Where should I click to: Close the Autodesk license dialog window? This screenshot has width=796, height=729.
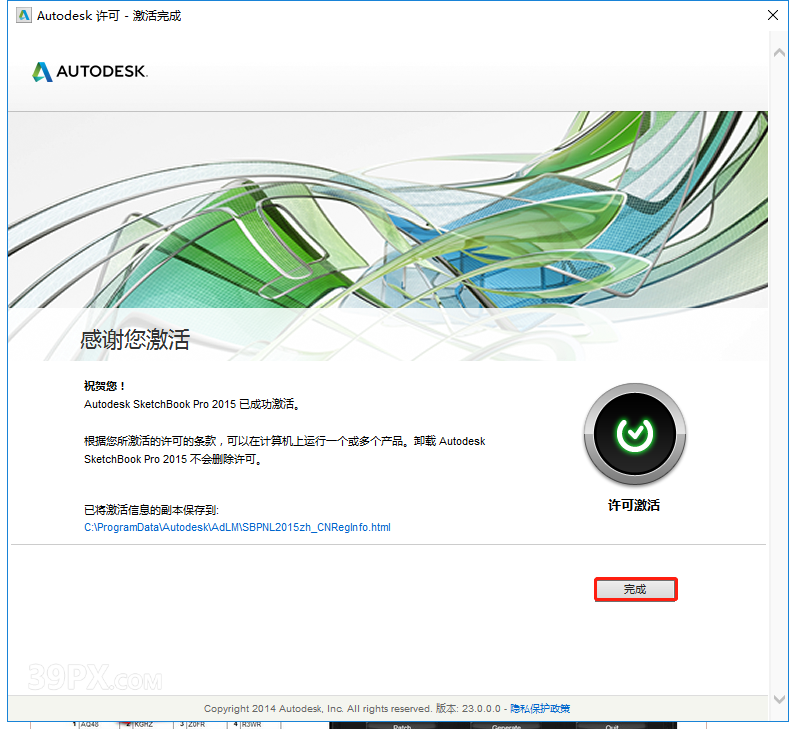point(773,15)
